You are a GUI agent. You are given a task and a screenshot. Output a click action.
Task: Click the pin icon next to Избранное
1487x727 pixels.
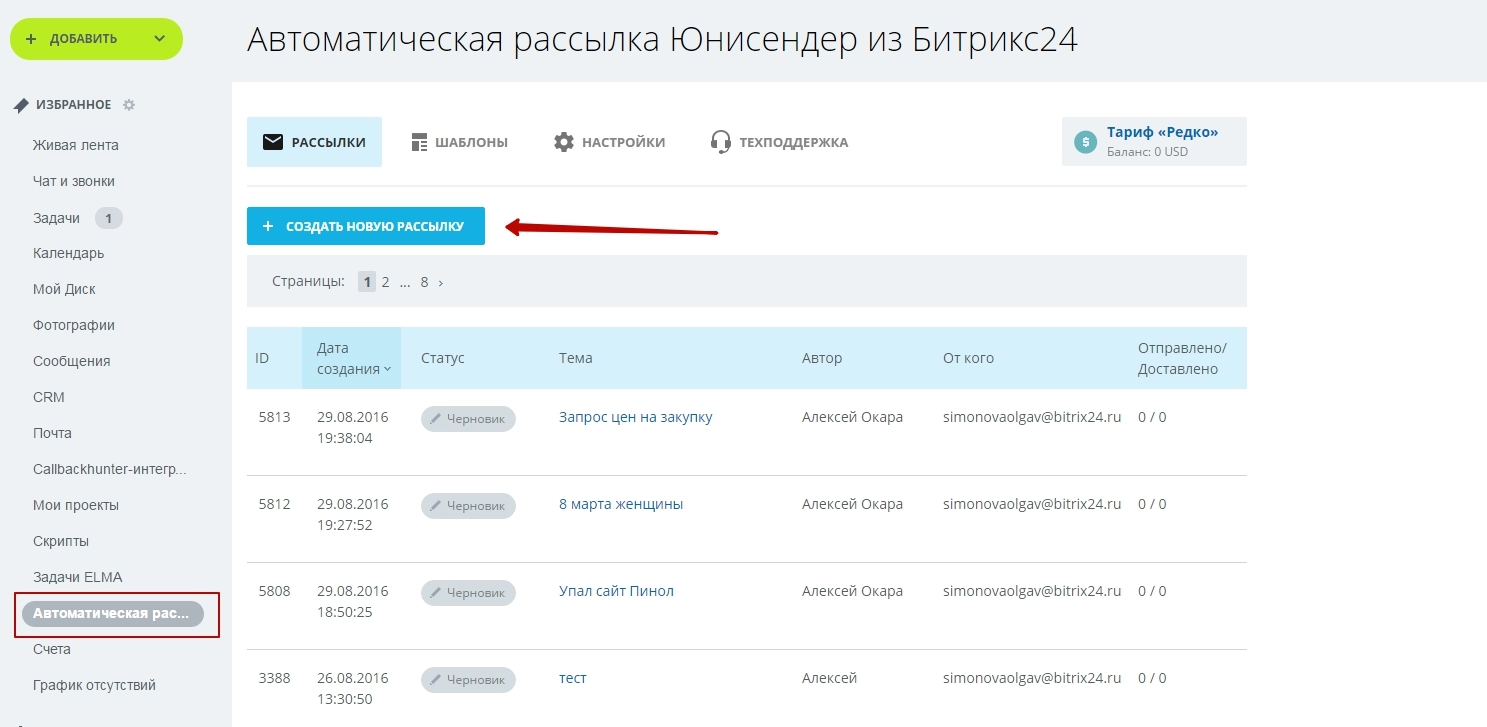click(21, 105)
